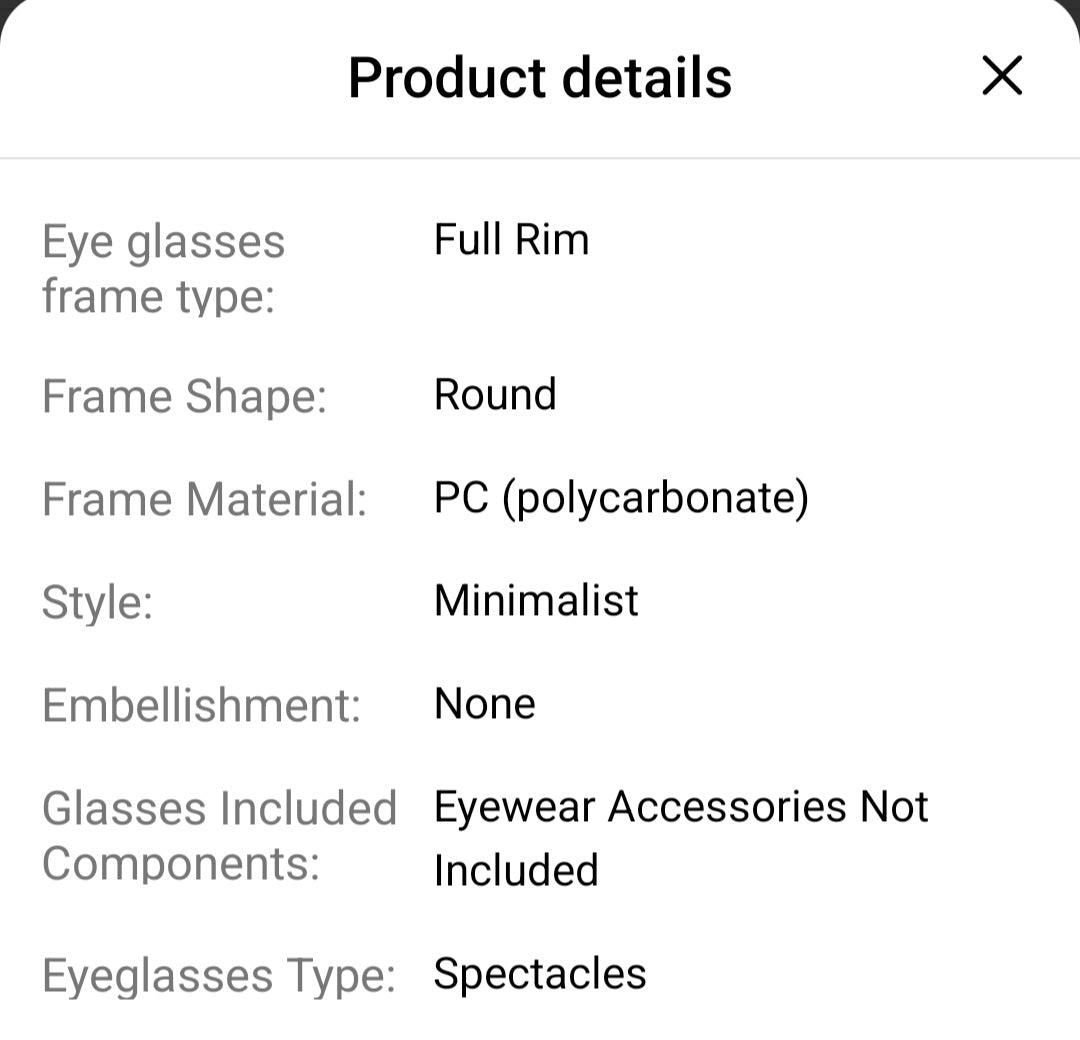Click the Eye glasses frame type label
Image resolution: width=1080 pixels, height=1040 pixels.
pos(163,268)
